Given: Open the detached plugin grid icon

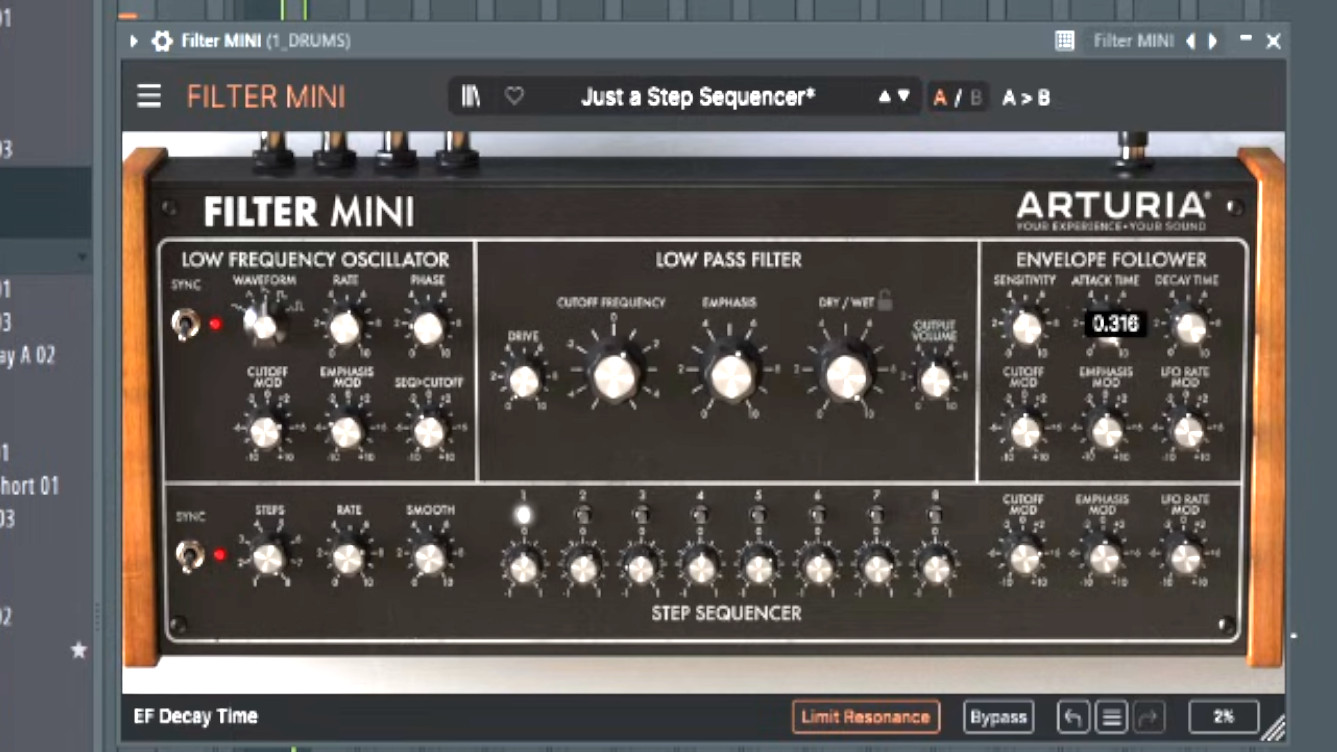Looking at the screenshot, I should [1065, 41].
